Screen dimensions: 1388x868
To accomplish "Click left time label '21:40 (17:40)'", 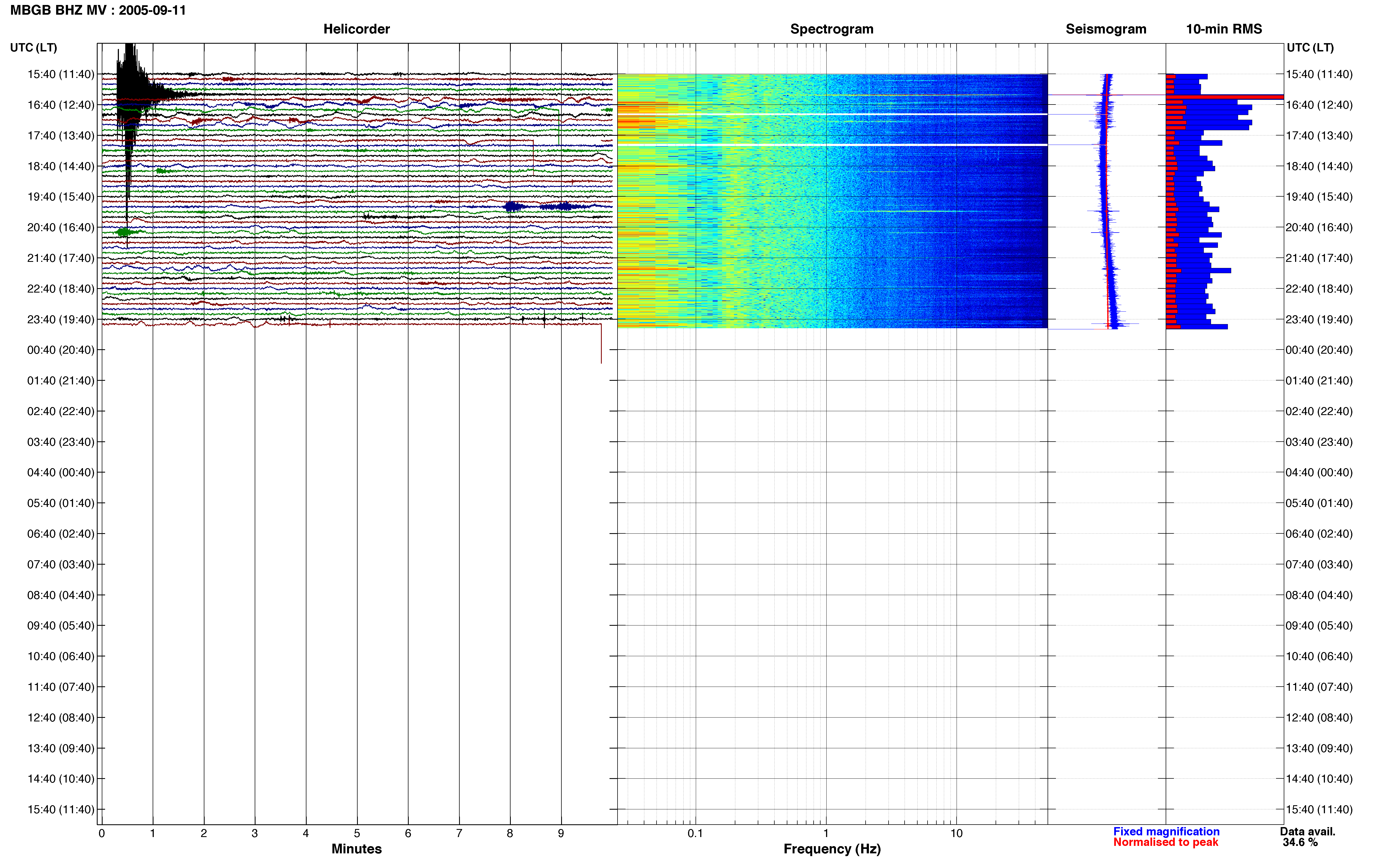I will click(x=61, y=258).
